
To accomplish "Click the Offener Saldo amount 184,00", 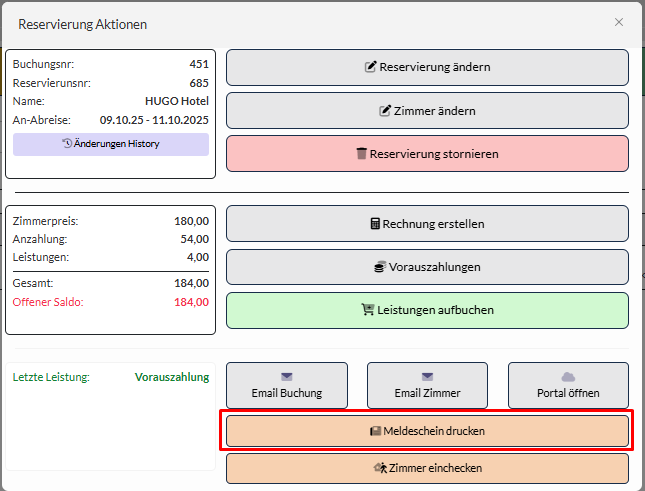I will [190, 302].
